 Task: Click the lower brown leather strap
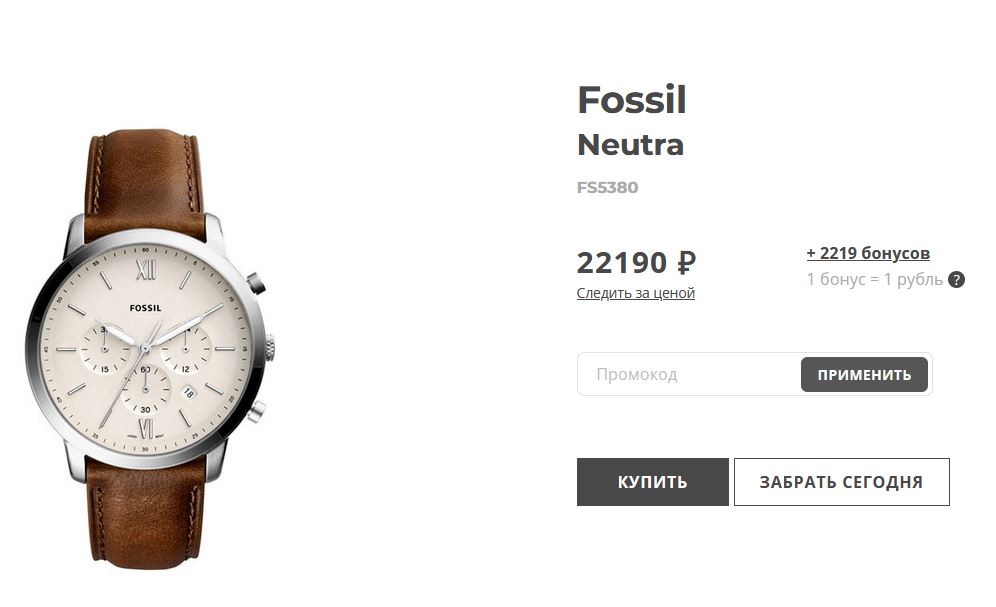coord(147,512)
